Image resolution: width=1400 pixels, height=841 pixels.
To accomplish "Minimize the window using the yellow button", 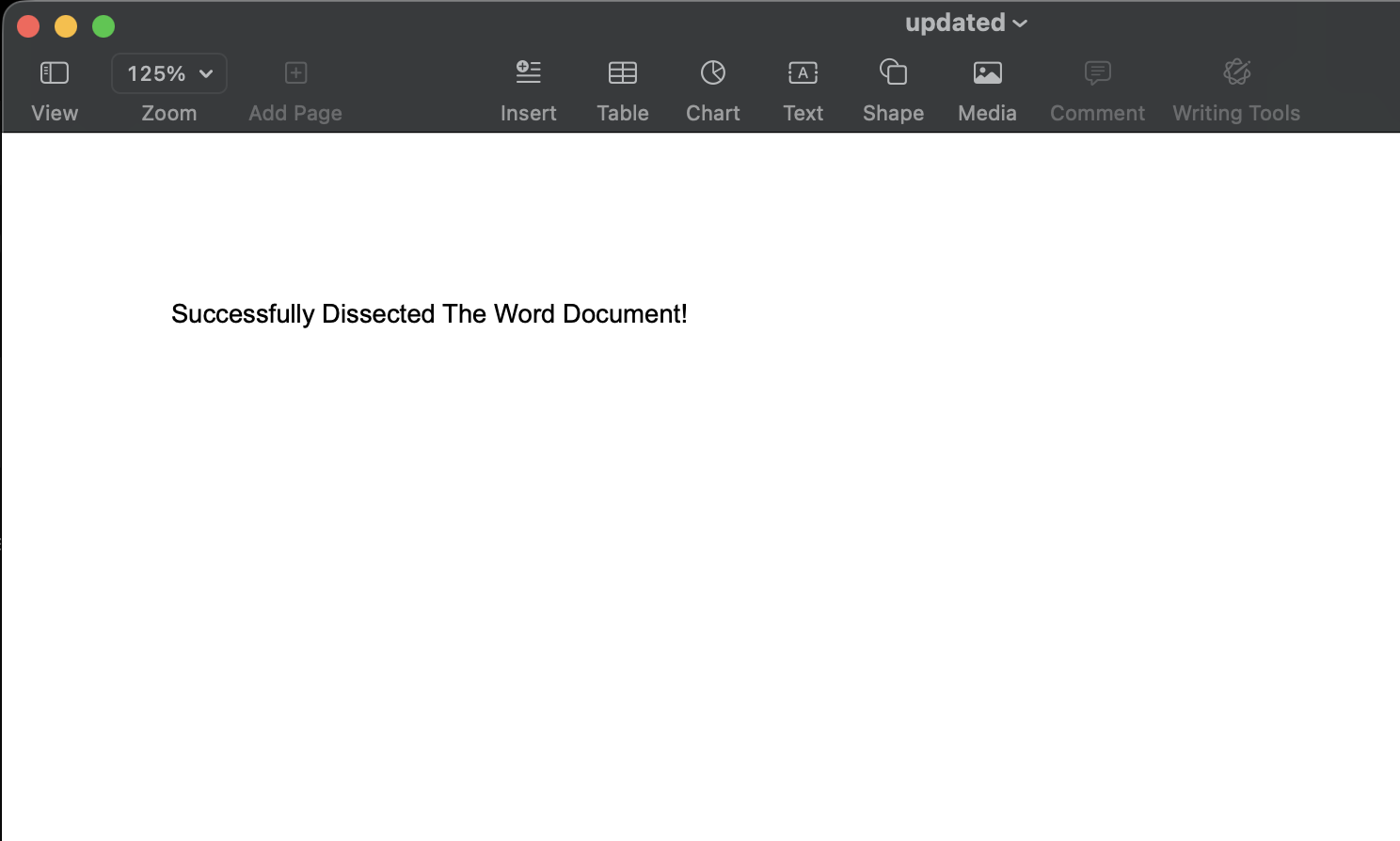I will (66, 26).
